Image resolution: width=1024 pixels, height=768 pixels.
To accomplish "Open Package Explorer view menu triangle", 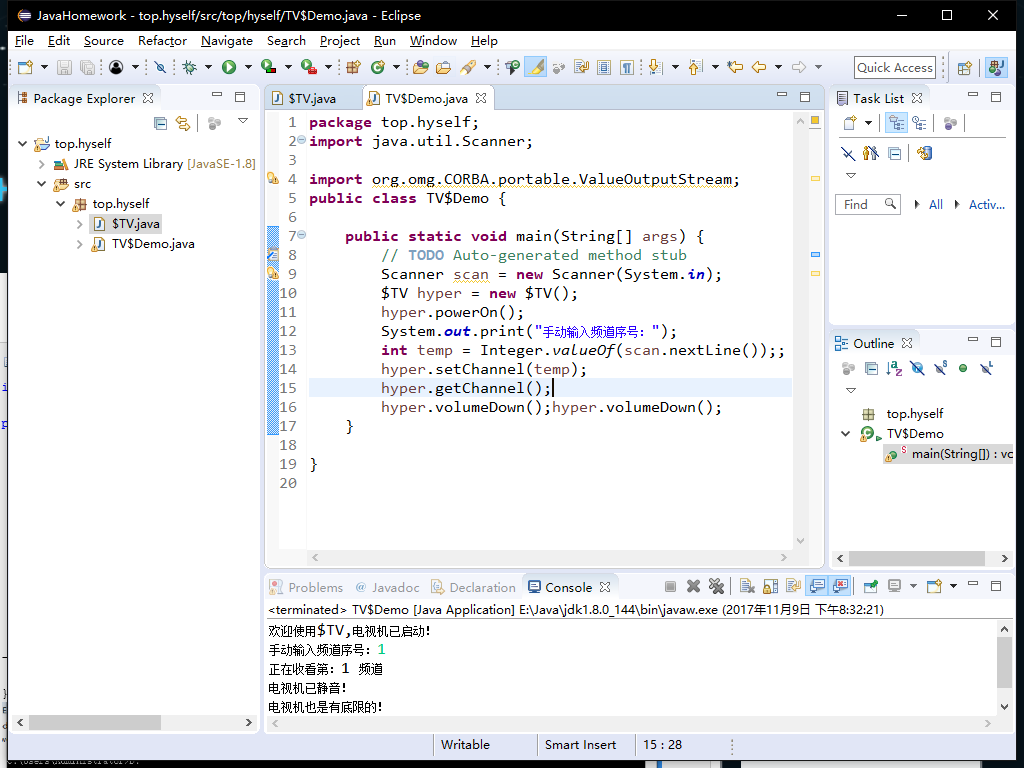I will (x=243, y=121).
